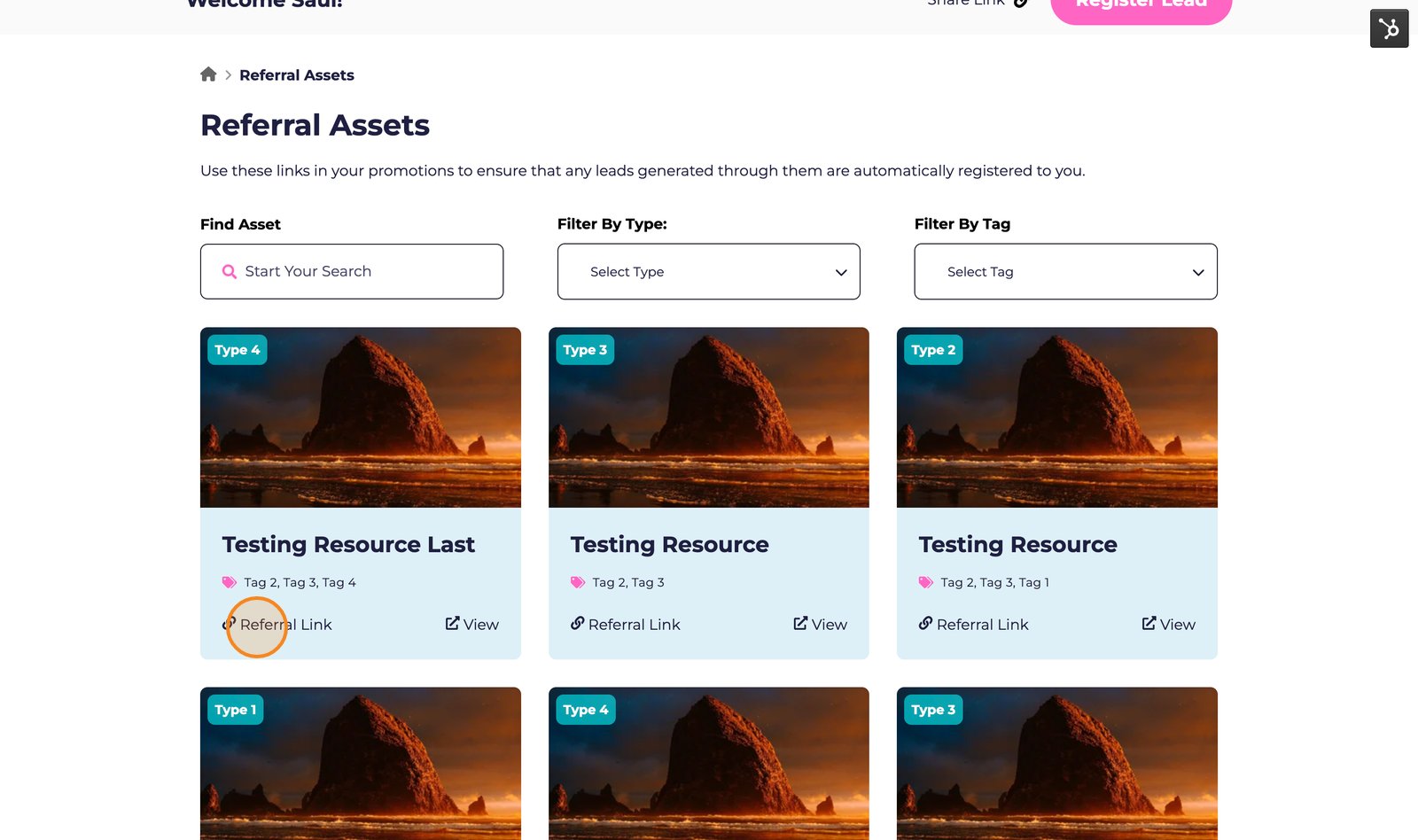This screenshot has width=1418, height=840.
Task: Click the magnifier icon in the search field
Action: (x=229, y=271)
